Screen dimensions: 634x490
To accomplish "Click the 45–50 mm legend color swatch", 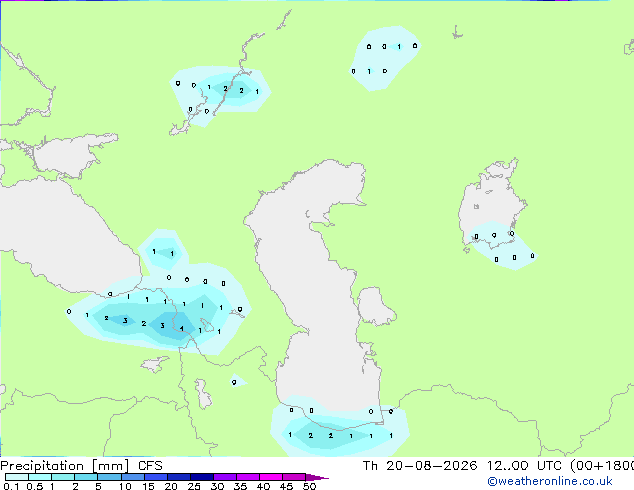I will coord(294,477).
